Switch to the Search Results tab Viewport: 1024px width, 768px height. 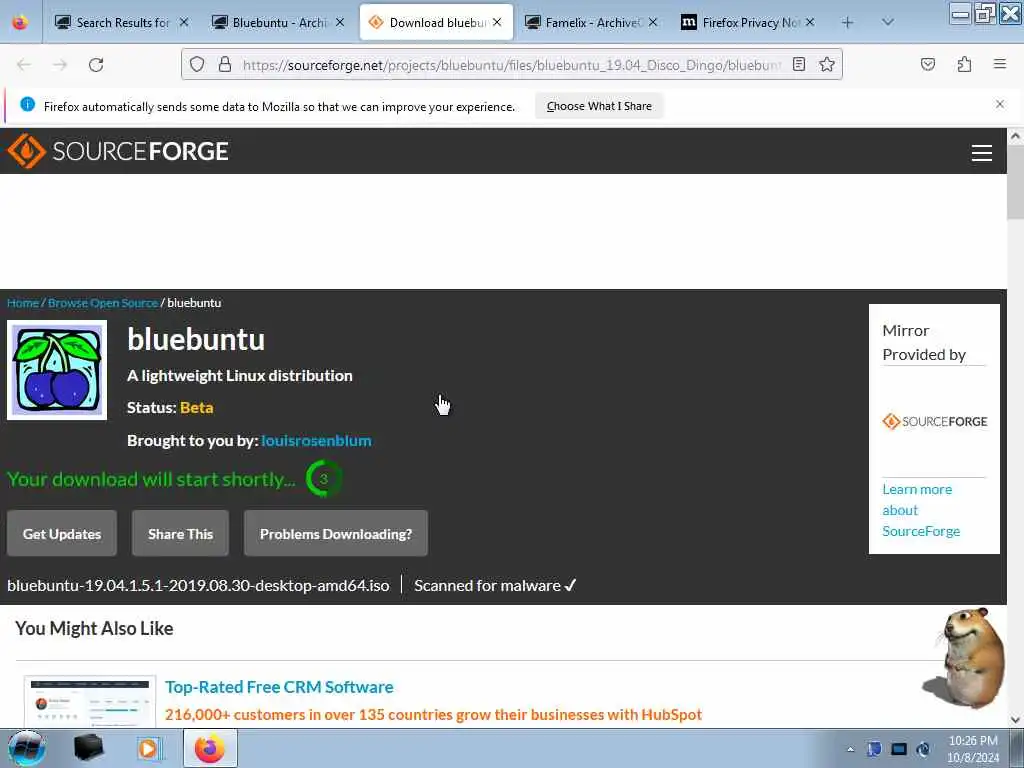click(x=121, y=22)
